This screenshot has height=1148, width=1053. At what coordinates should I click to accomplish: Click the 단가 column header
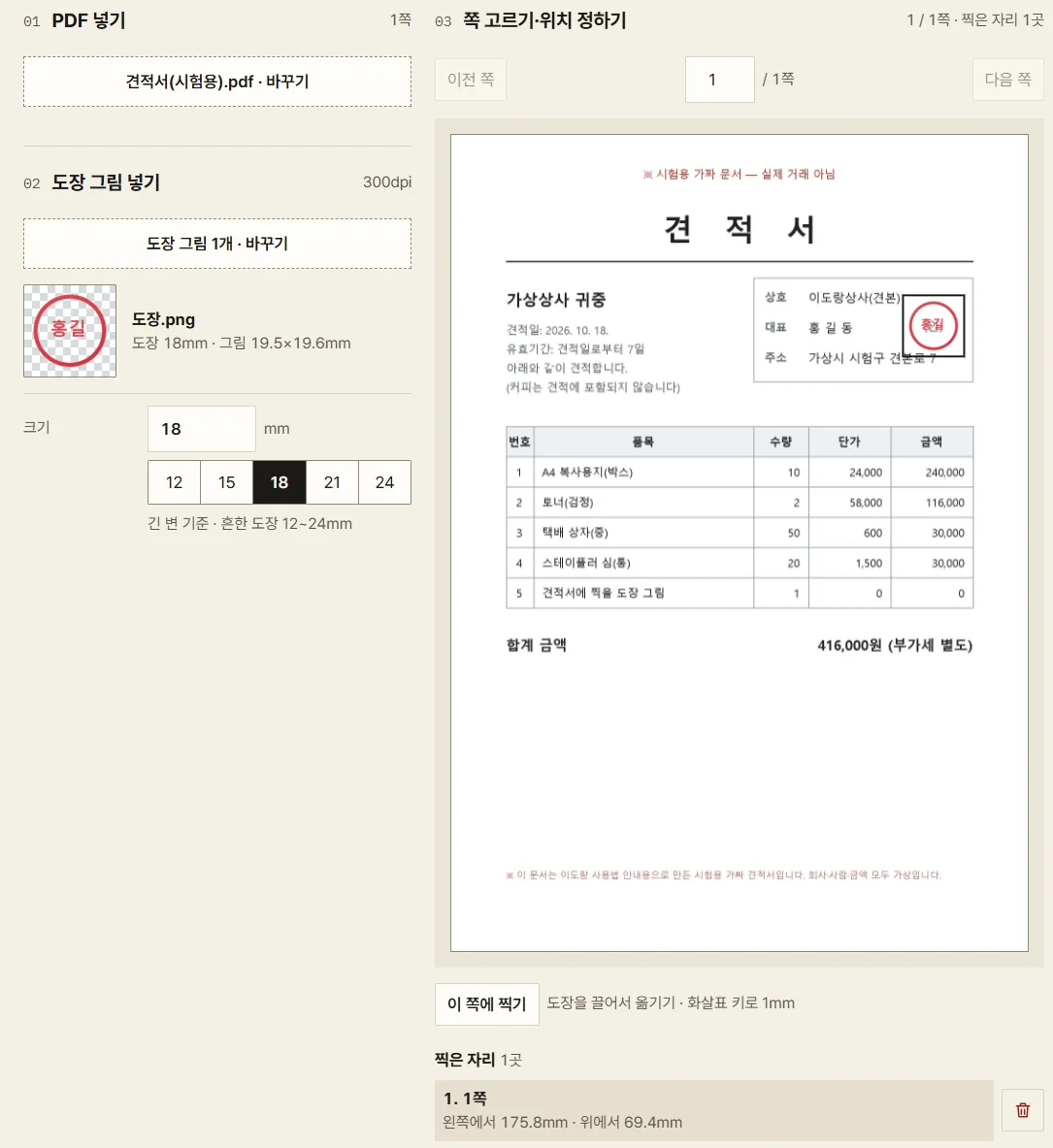coord(849,442)
